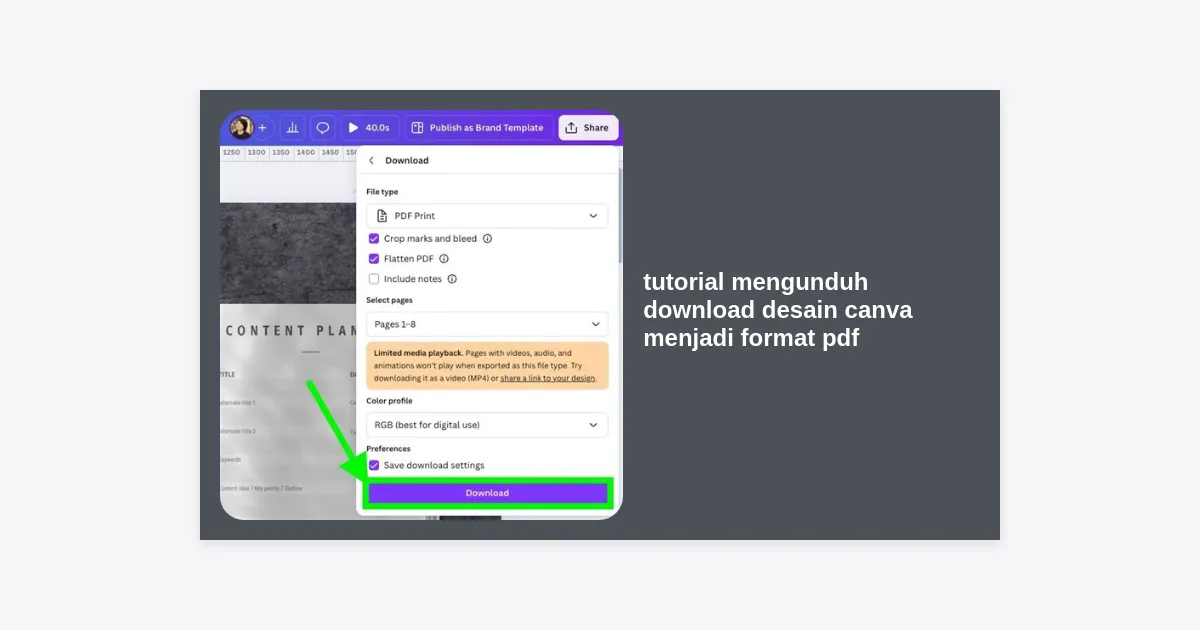Expand the Pages 1–8 selection dropdown
Viewport: 1200px width, 630px height.
487,324
